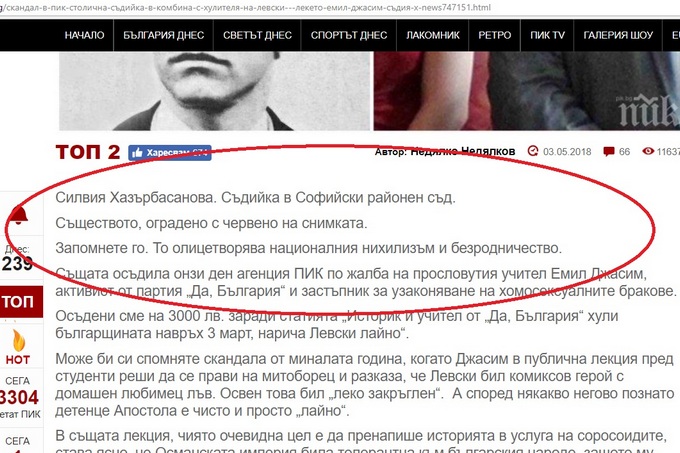Viewport: 680px width, 453px height.
Task: Click the black-and-white portrait photo
Action: [x=215, y=91]
